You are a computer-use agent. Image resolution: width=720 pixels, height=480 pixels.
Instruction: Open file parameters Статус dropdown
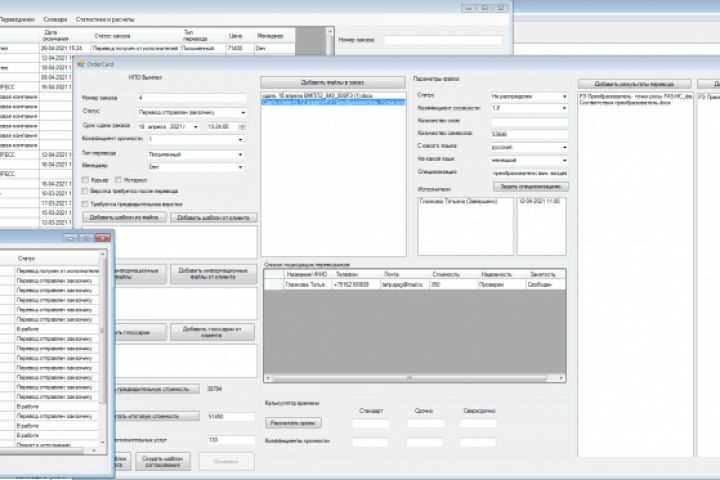click(x=564, y=96)
